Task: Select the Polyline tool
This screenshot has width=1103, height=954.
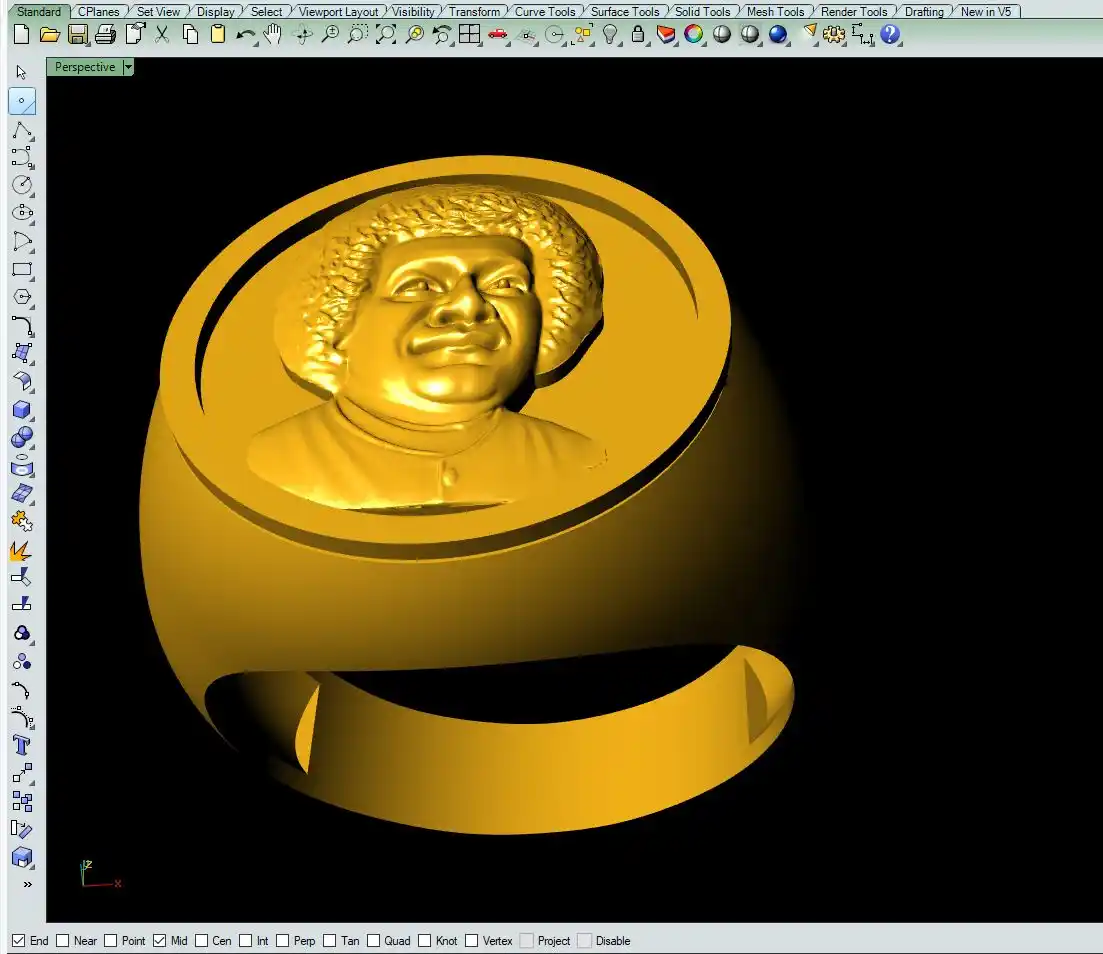Action: (x=22, y=130)
